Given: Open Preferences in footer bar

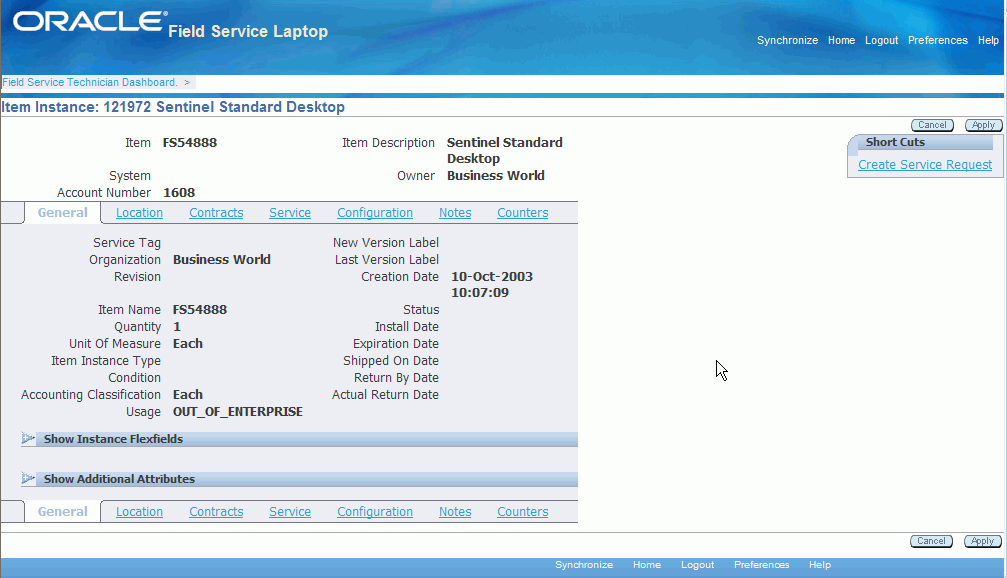Looking at the screenshot, I should (762, 565).
